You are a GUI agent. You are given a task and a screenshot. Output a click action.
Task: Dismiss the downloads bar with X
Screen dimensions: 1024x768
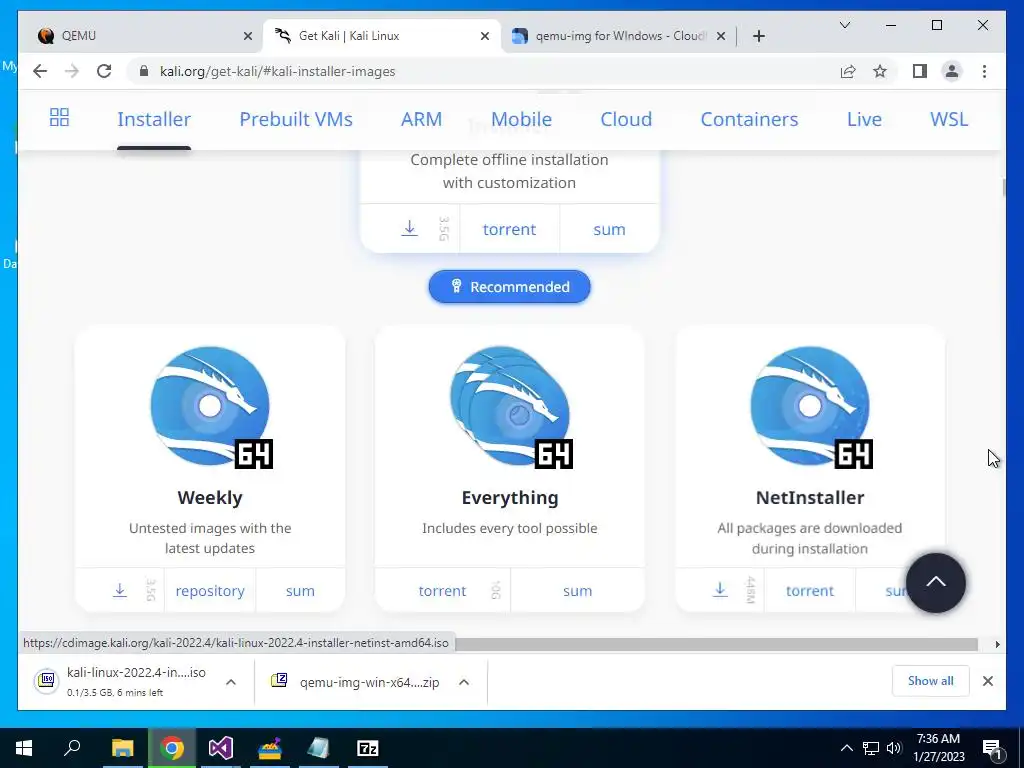[x=987, y=681]
